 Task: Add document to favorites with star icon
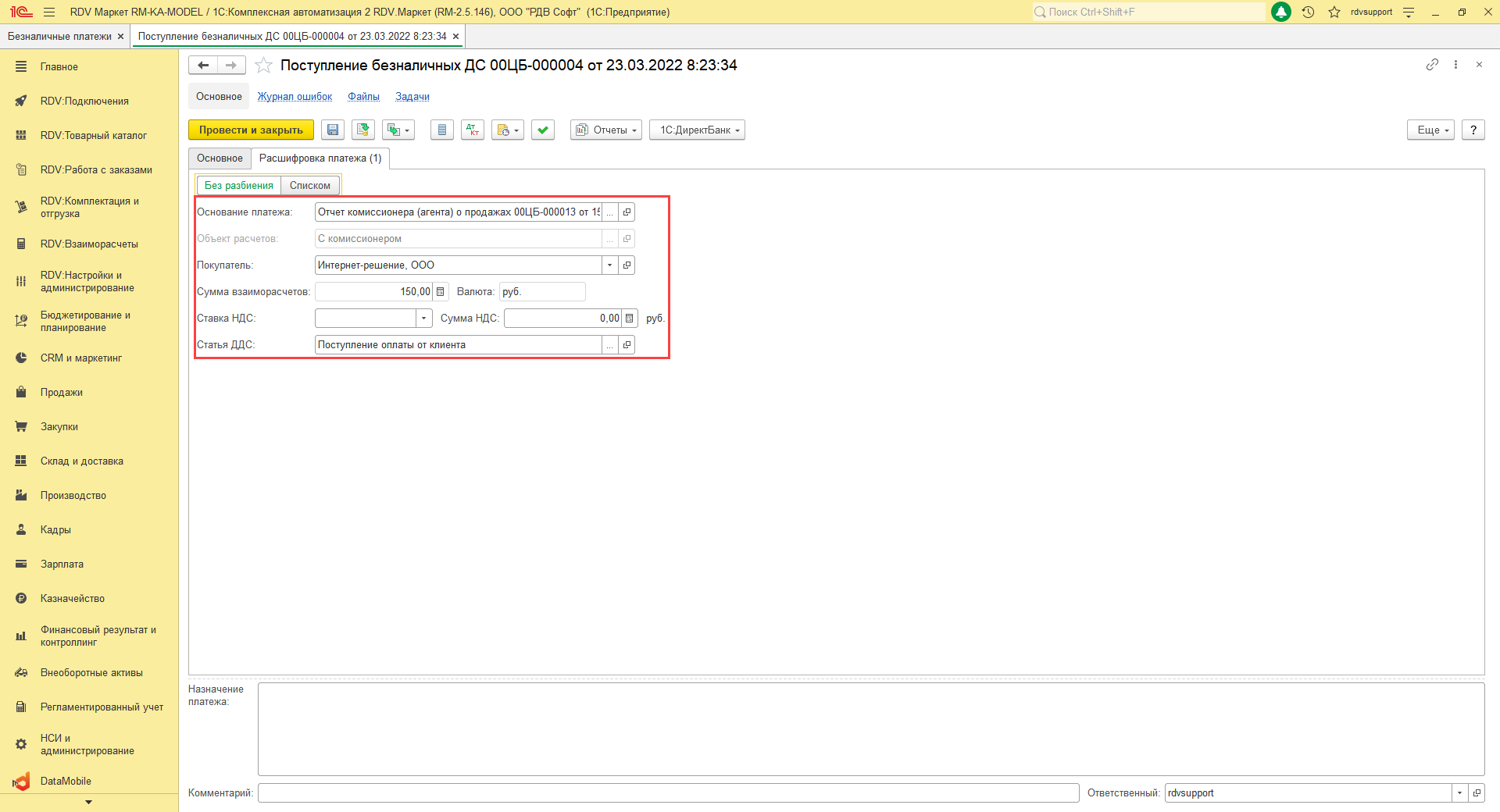(x=264, y=66)
